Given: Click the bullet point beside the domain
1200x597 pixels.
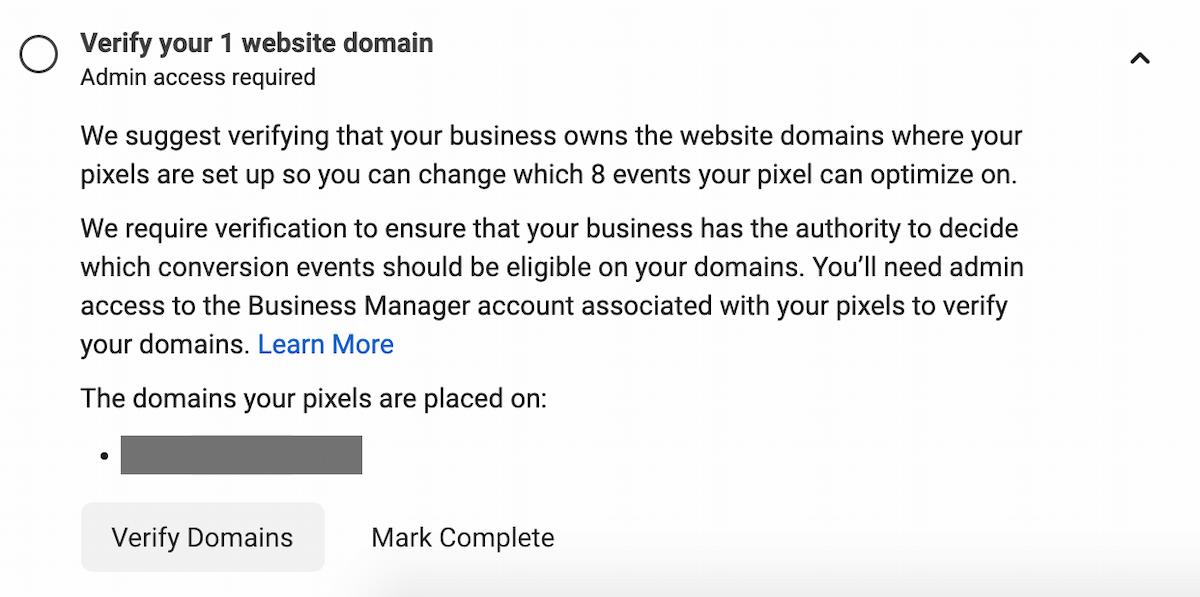Looking at the screenshot, I should click(101, 457).
